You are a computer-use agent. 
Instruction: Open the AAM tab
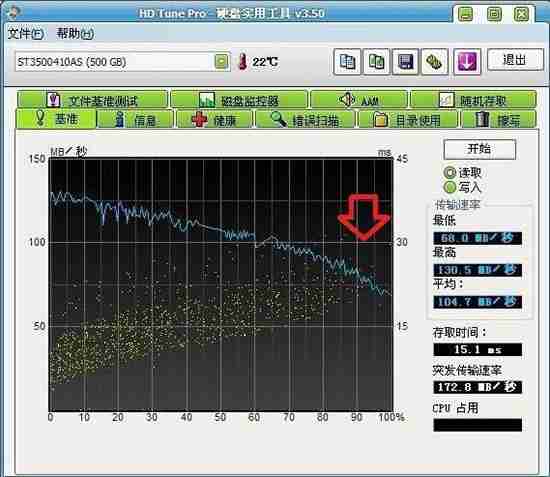click(358, 100)
